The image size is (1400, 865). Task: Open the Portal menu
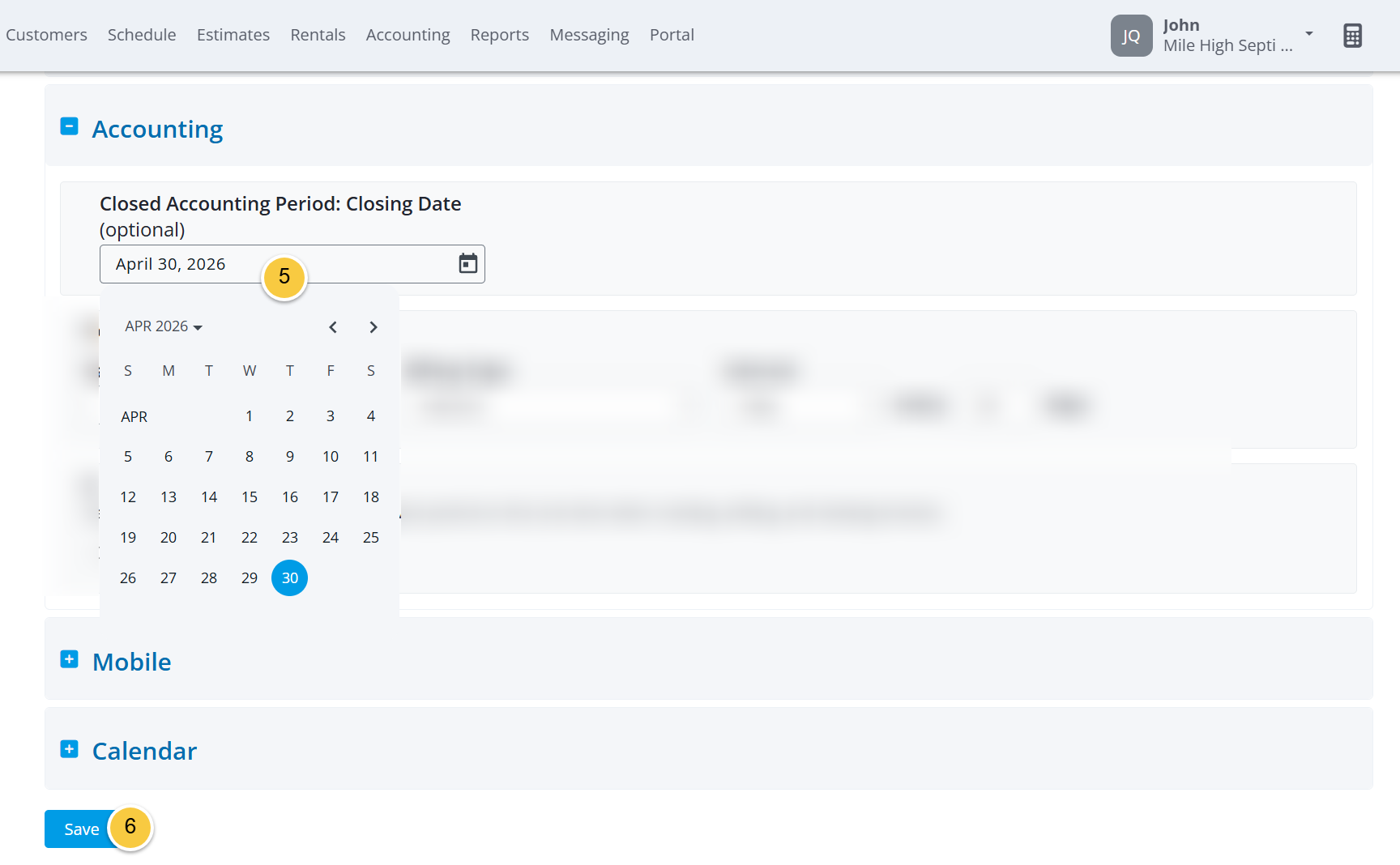pos(672,35)
